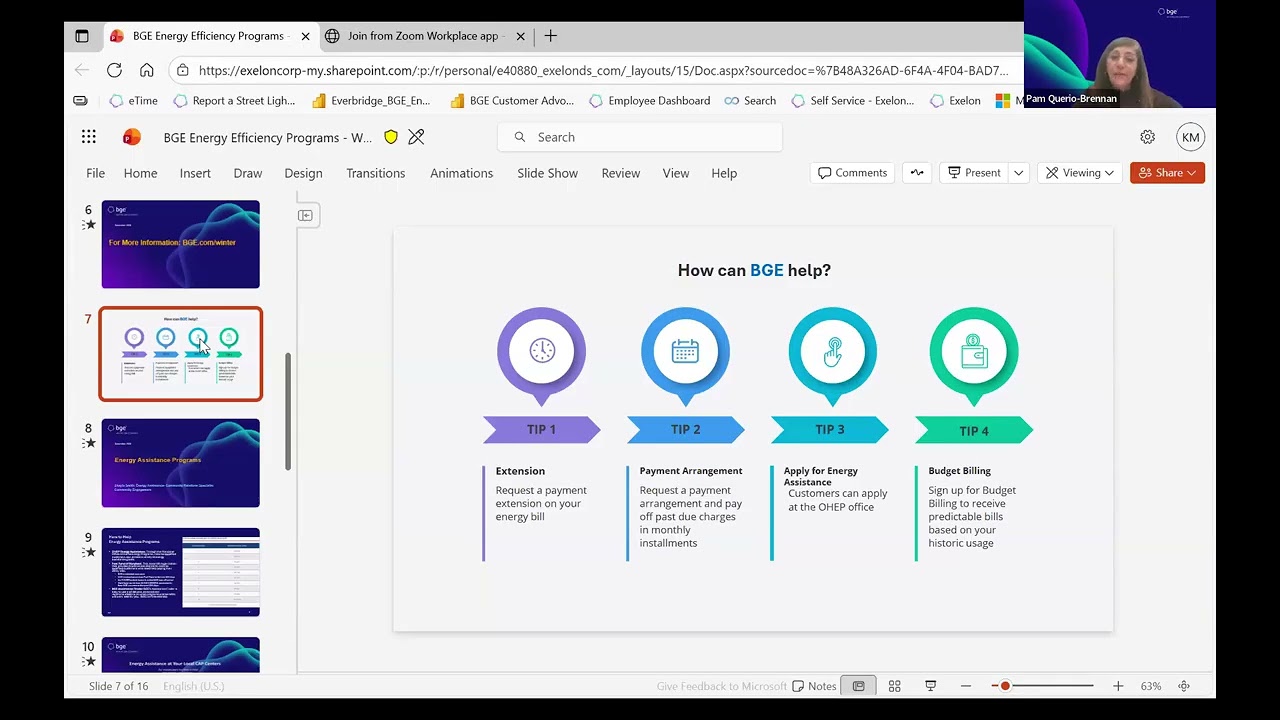Click the Tip 4 wallet icon on slide

(x=974, y=351)
